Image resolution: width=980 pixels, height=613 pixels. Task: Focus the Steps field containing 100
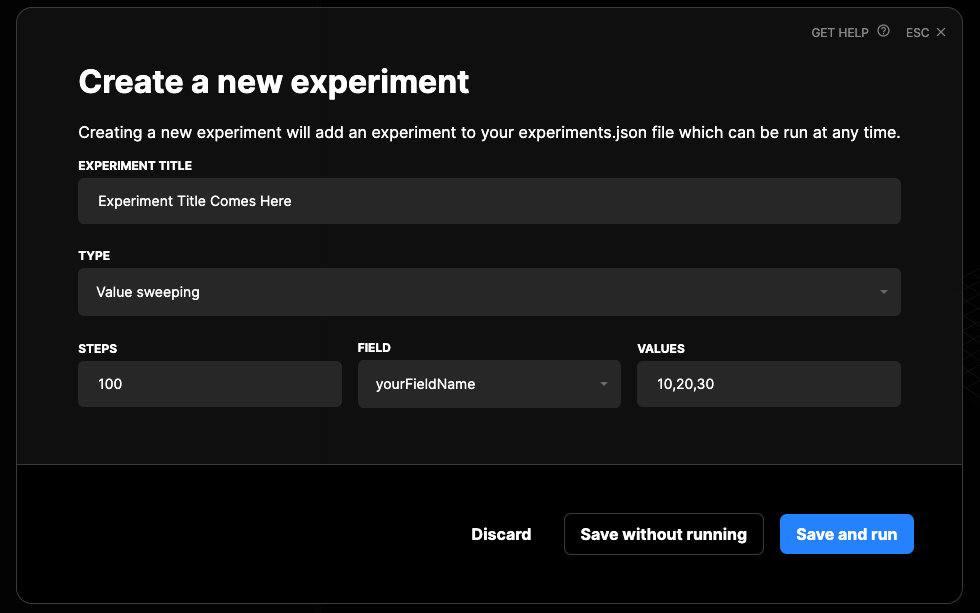(x=209, y=384)
